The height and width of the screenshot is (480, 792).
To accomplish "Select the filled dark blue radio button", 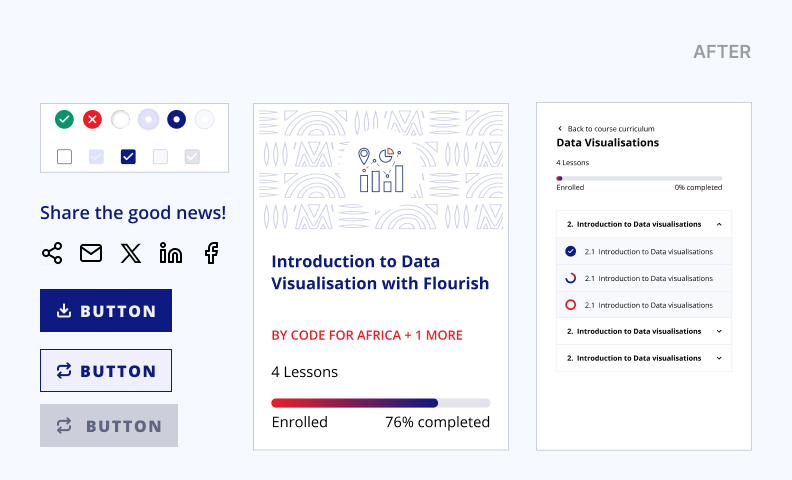I will (176, 120).
